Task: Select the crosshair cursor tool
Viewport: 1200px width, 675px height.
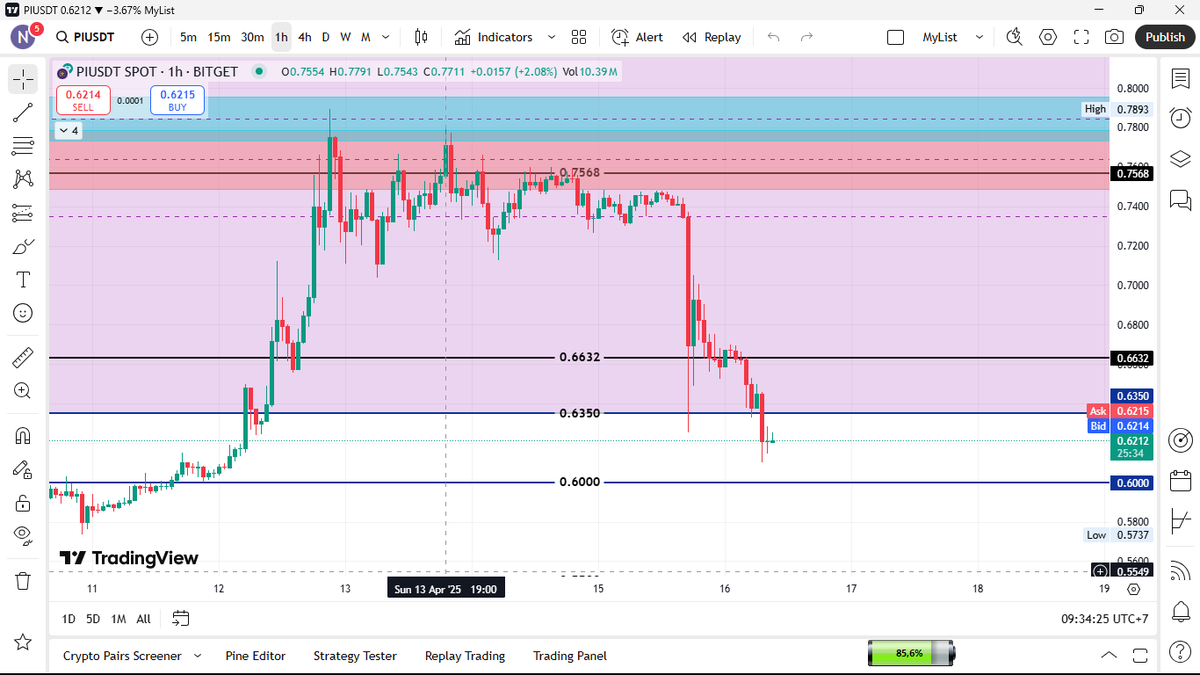Action: (23, 79)
